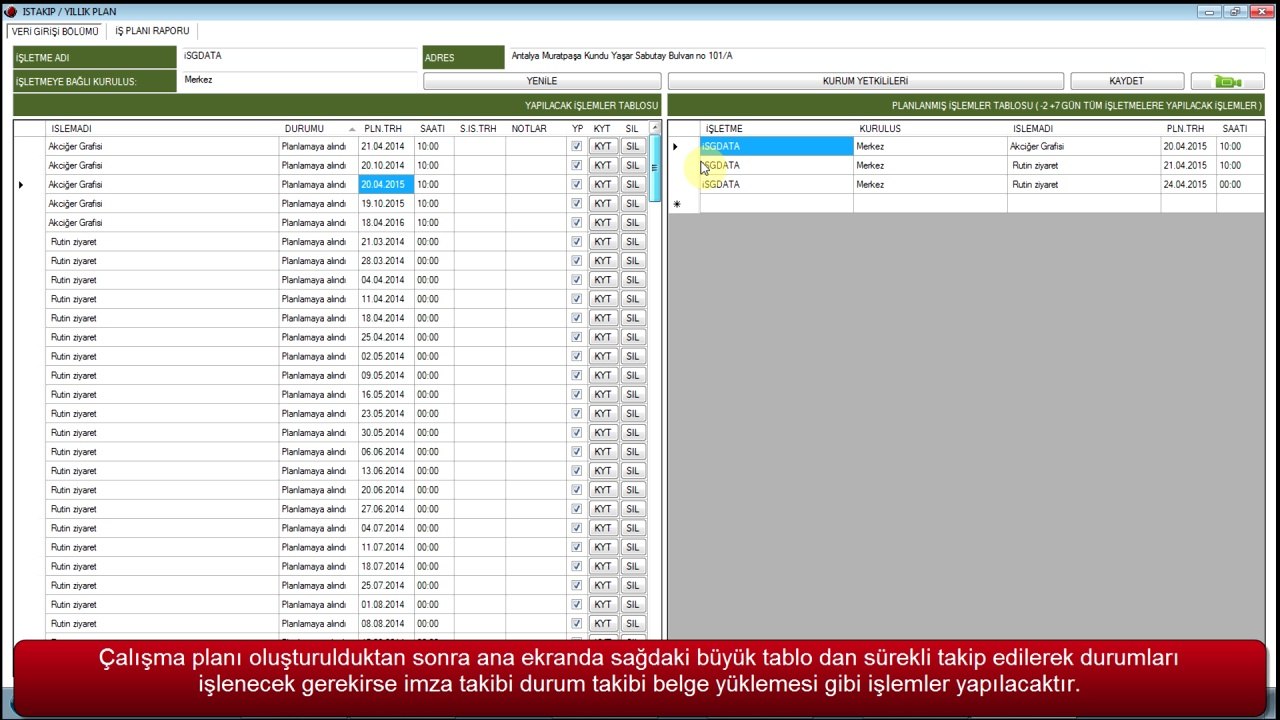Click KYT for Rutin ziyaret 25.04.2014
This screenshot has width=1280, height=720.
602,337
